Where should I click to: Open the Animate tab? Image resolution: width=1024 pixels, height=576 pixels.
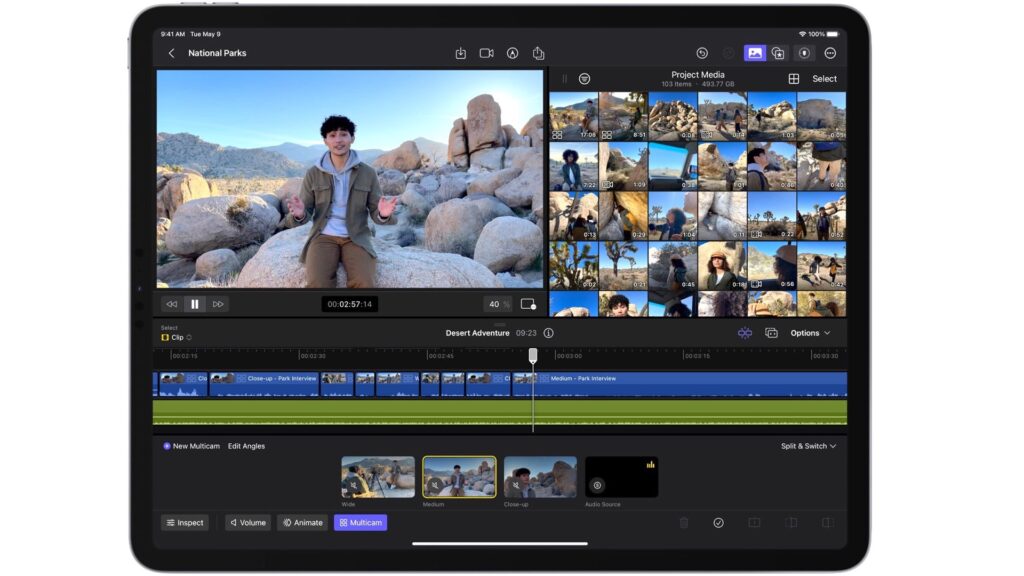pos(302,523)
